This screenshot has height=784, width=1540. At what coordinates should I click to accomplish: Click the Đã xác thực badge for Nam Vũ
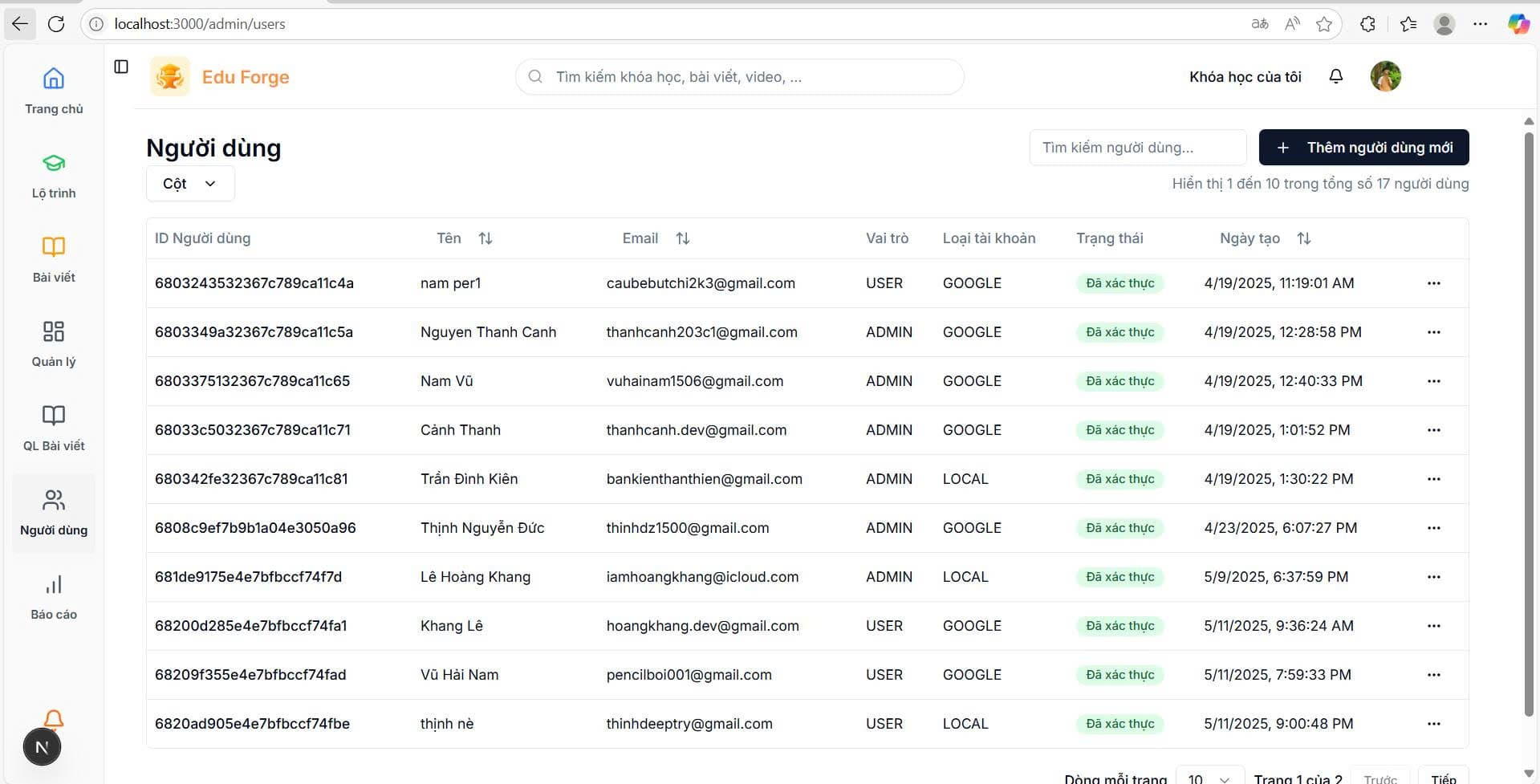tap(1119, 381)
